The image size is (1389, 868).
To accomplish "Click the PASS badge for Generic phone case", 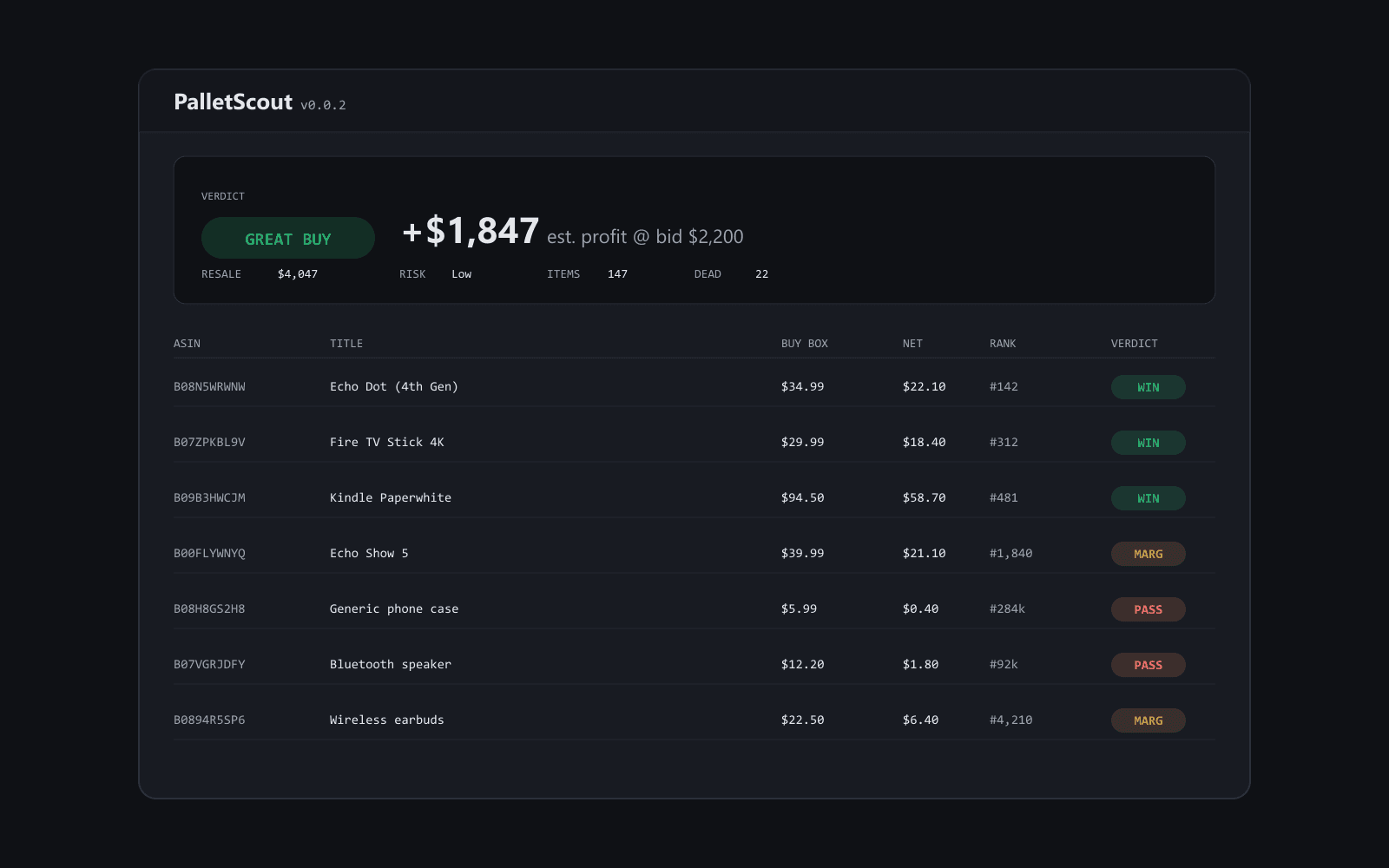I will coord(1149,609).
